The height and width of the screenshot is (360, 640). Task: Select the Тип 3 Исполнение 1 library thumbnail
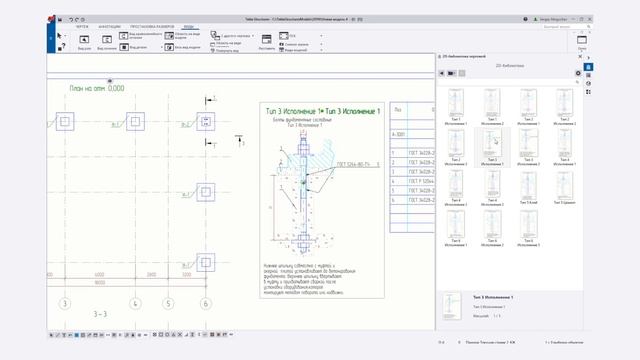(492, 147)
